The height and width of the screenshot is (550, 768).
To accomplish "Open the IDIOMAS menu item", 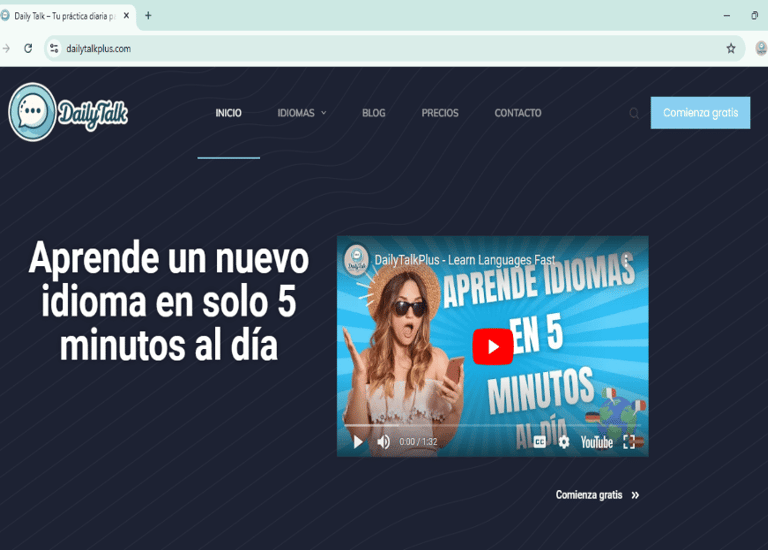I will click(296, 113).
